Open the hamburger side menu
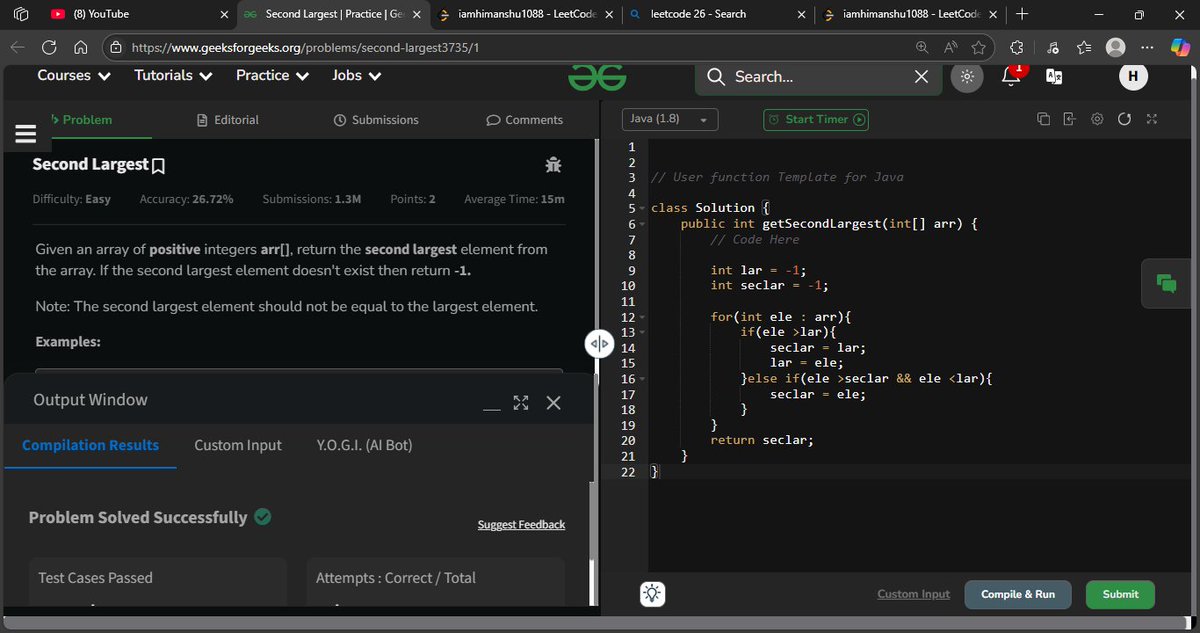This screenshot has width=1200, height=633. (x=25, y=134)
